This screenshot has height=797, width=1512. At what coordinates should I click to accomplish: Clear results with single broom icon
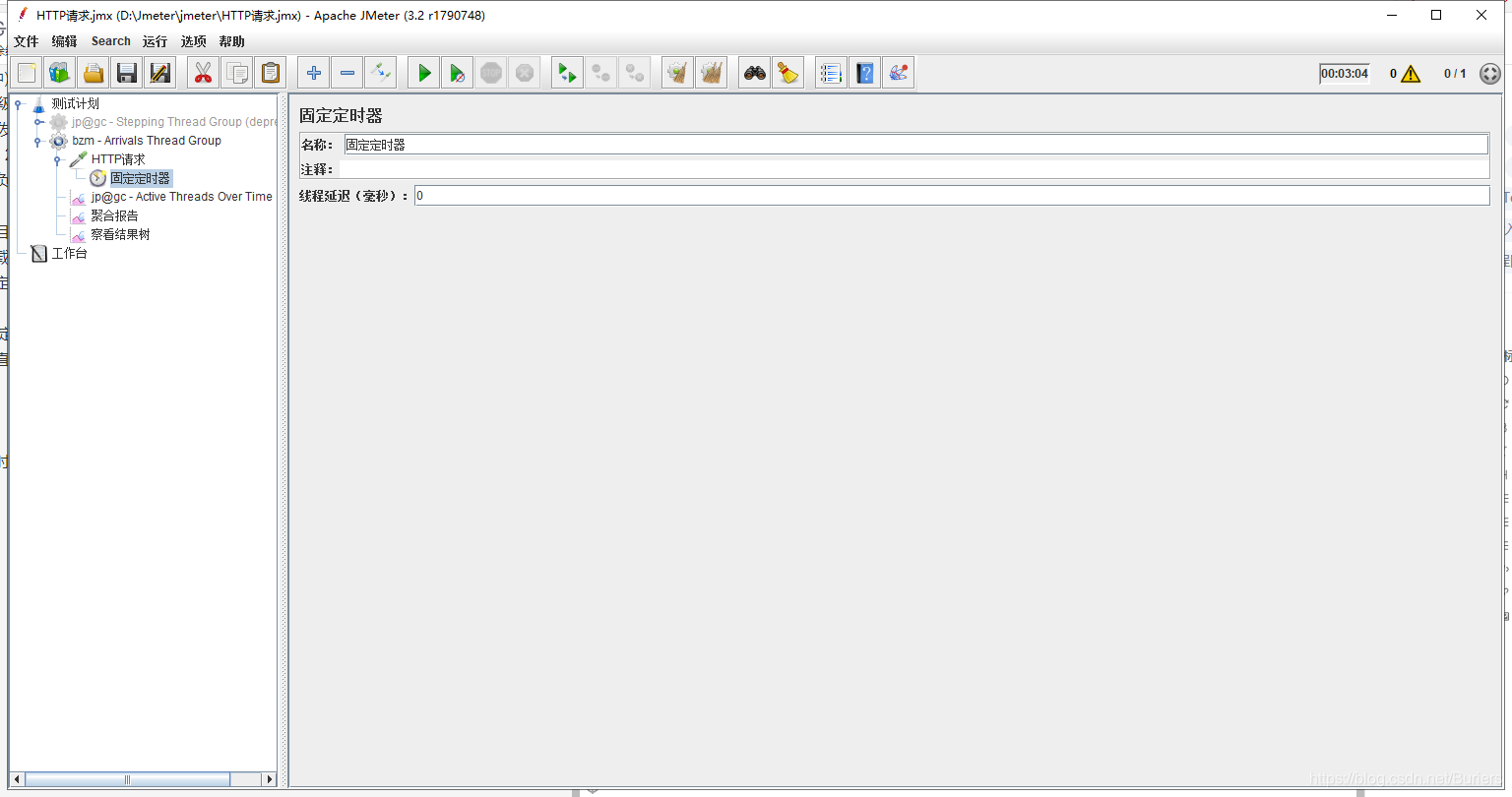click(677, 73)
